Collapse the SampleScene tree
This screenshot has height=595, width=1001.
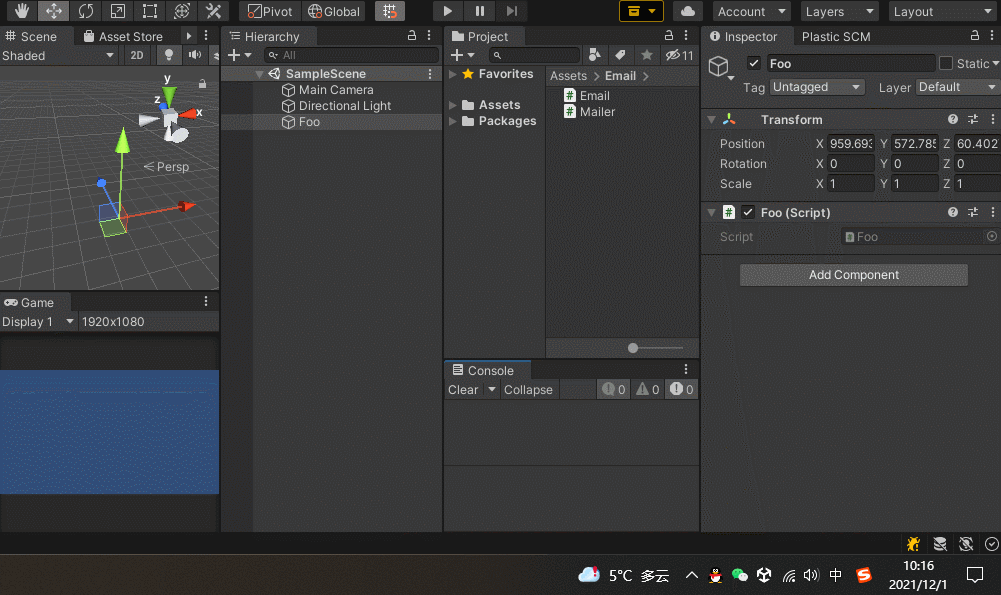pyautogui.click(x=259, y=74)
